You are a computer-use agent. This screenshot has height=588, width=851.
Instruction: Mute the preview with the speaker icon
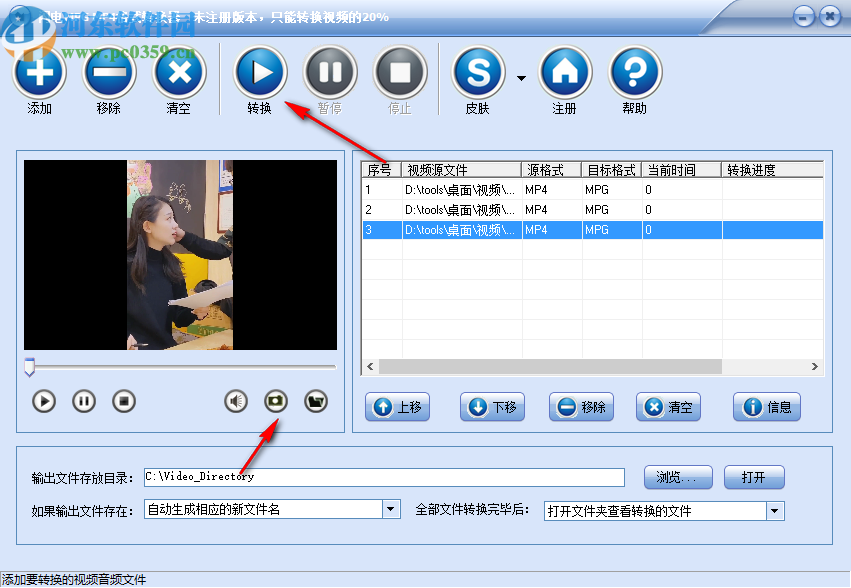[234, 401]
